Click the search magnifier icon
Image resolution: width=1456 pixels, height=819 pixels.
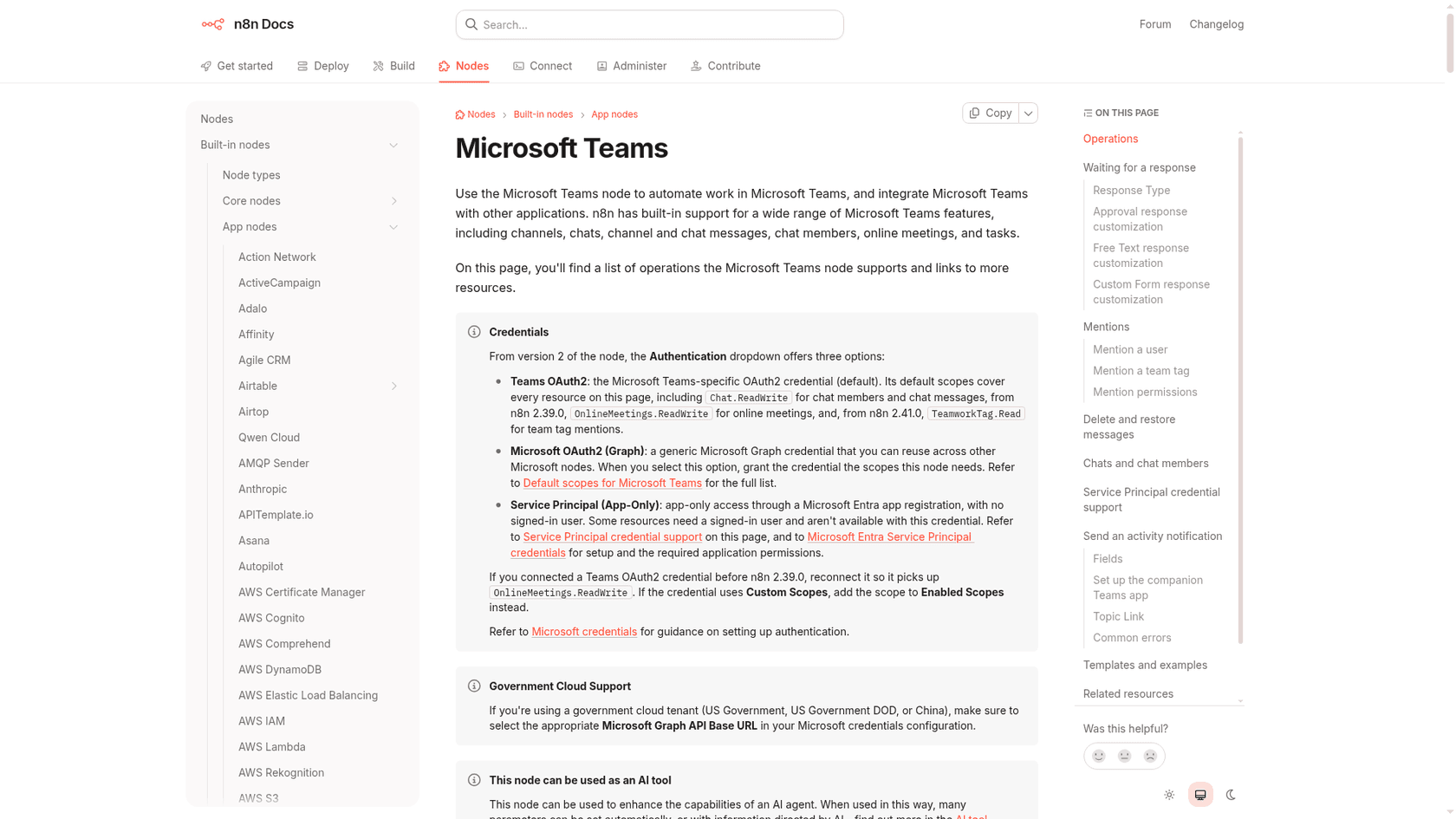coord(471,24)
